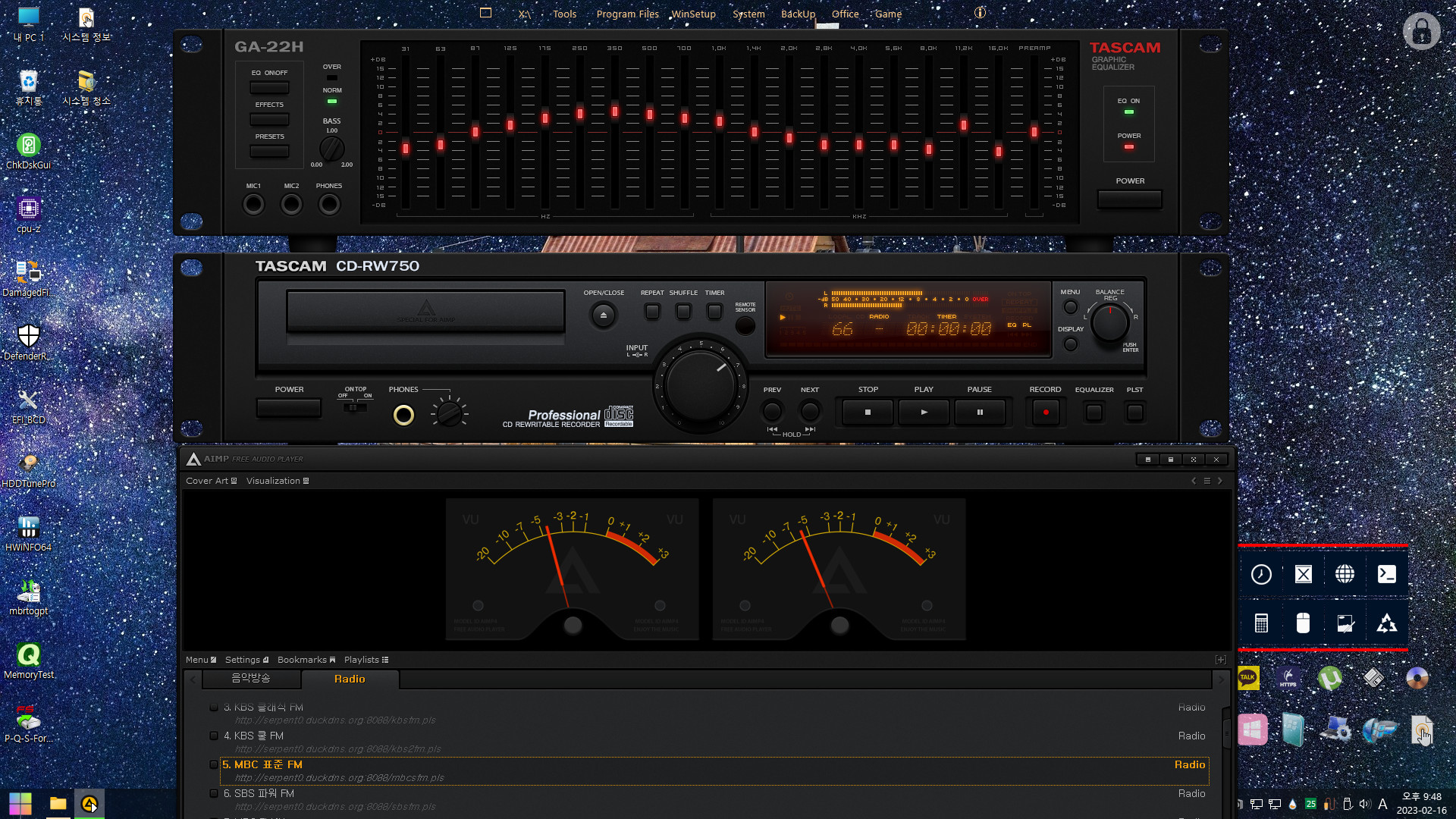Open the globe network icon in launcher panel
This screenshot has width=1456, height=819.
click(x=1345, y=574)
